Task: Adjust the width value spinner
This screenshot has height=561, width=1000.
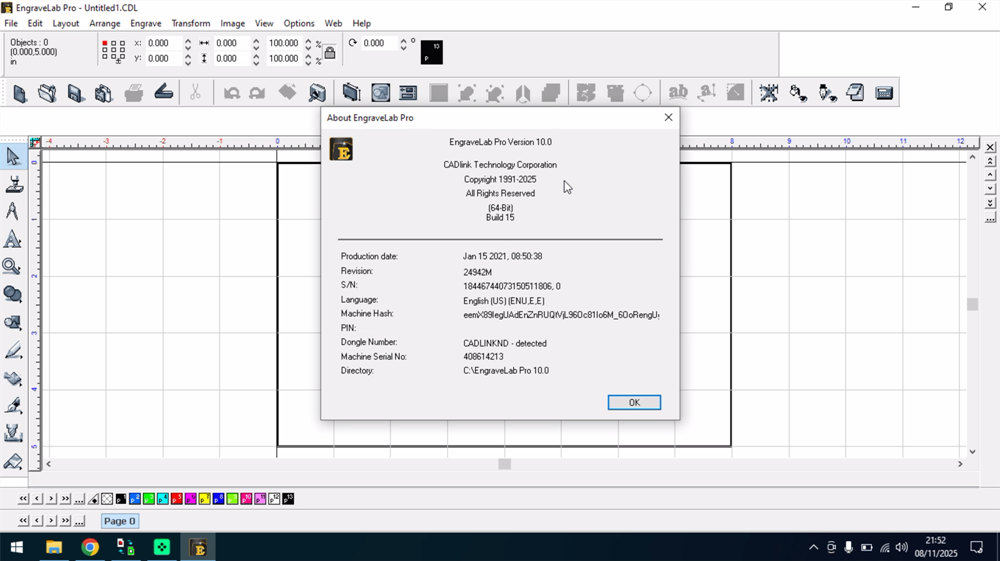Action: coord(256,43)
